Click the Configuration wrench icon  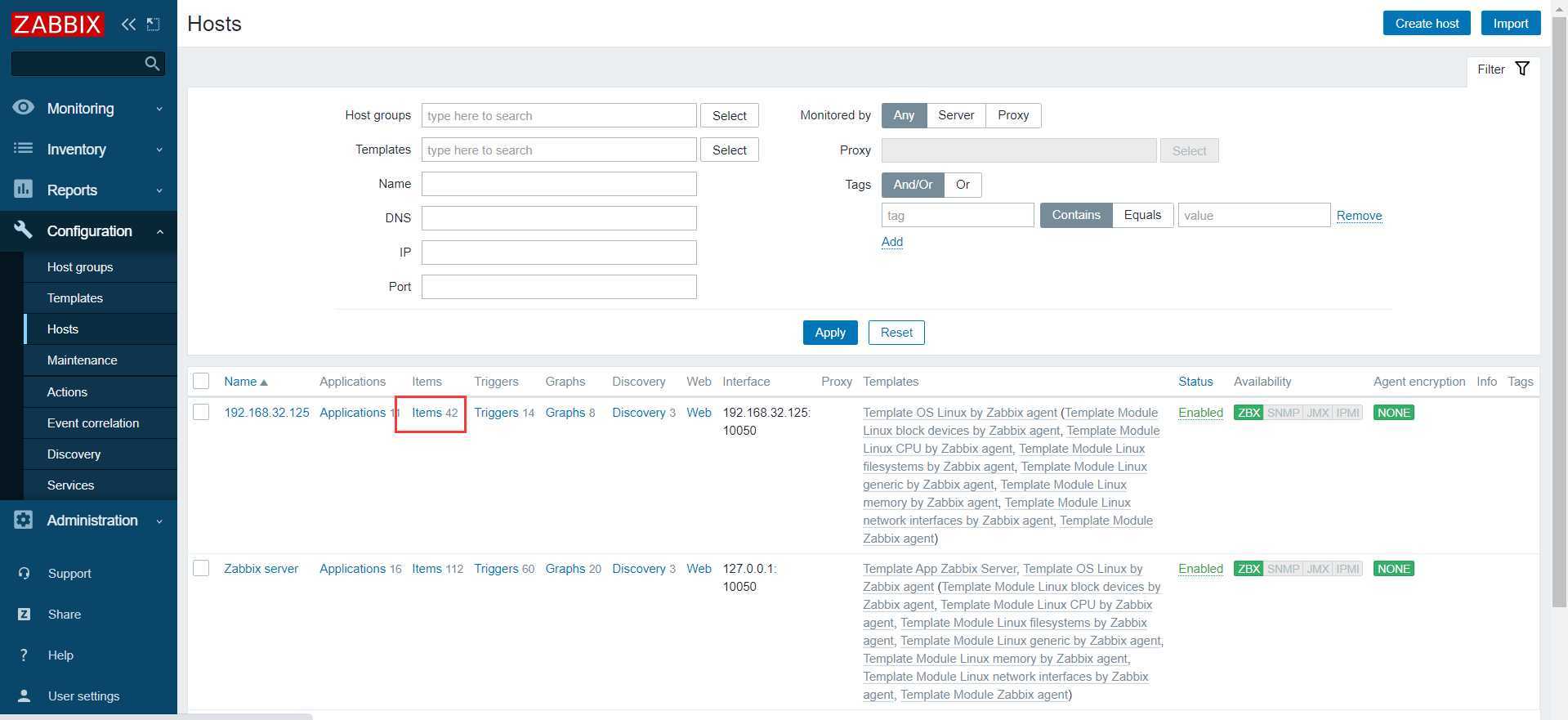(24, 230)
